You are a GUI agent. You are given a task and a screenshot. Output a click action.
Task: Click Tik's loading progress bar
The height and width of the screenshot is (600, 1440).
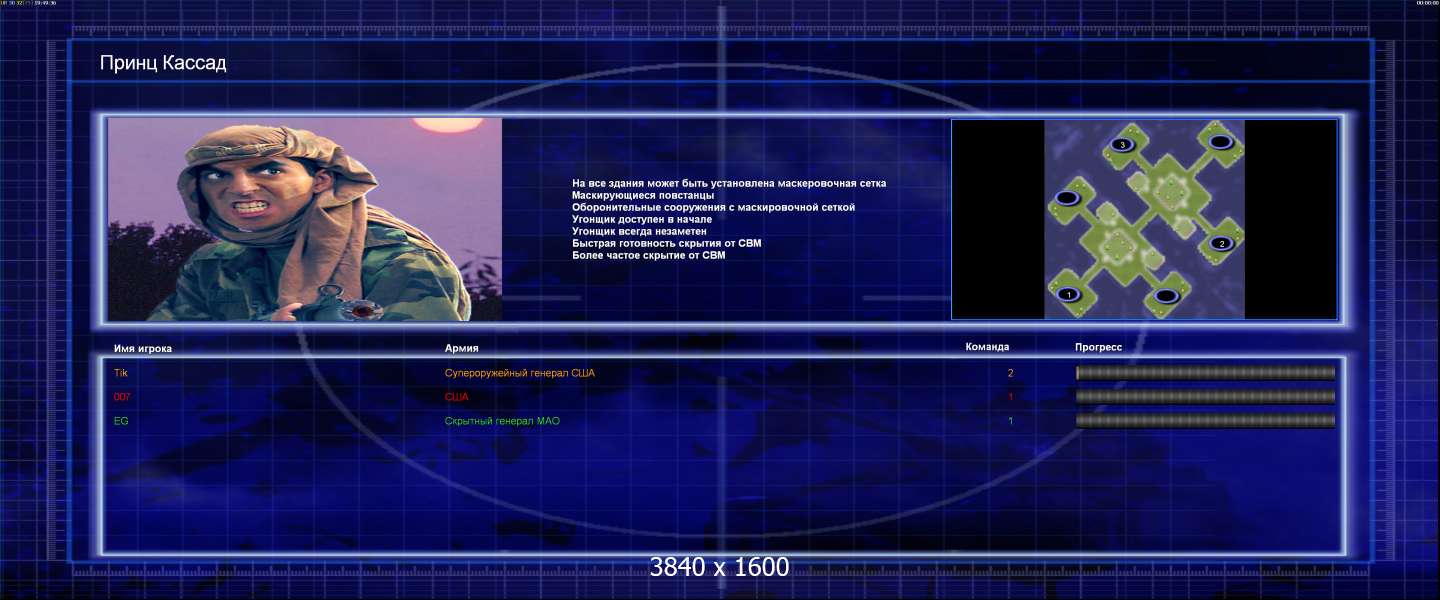click(x=1205, y=373)
